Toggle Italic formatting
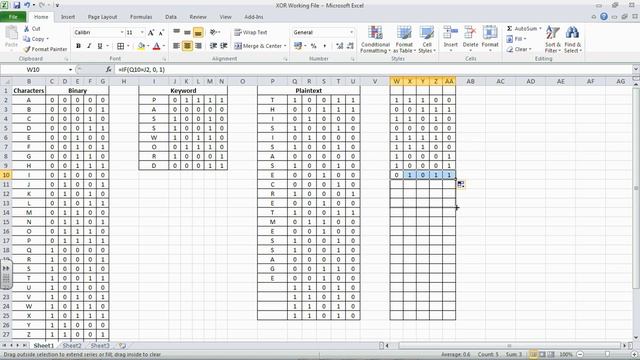Viewport: 640px width, 360px height. click(x=89, y=46)
